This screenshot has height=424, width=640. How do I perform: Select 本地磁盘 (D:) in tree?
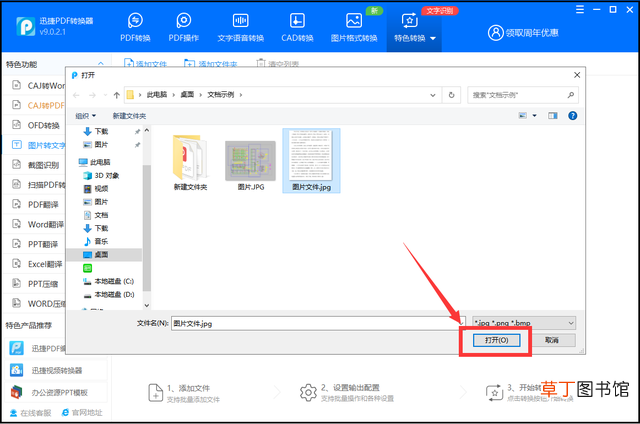[109, 294]
